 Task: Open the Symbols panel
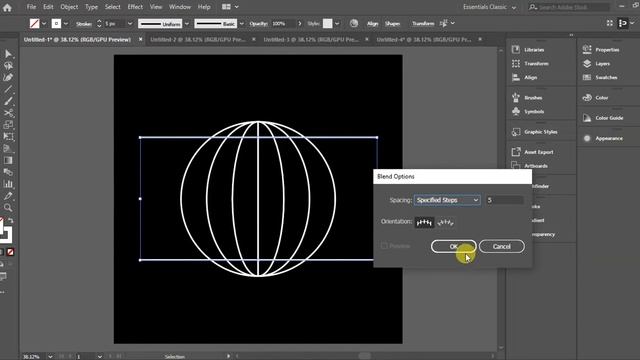pyautogui.click(x=528, y=111)
